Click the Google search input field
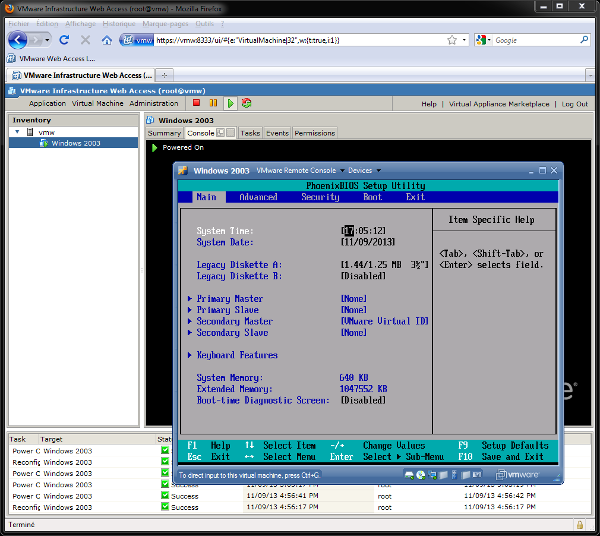Image resolution: width=600 pixels, height=536 pixels. tap(536, 40)
